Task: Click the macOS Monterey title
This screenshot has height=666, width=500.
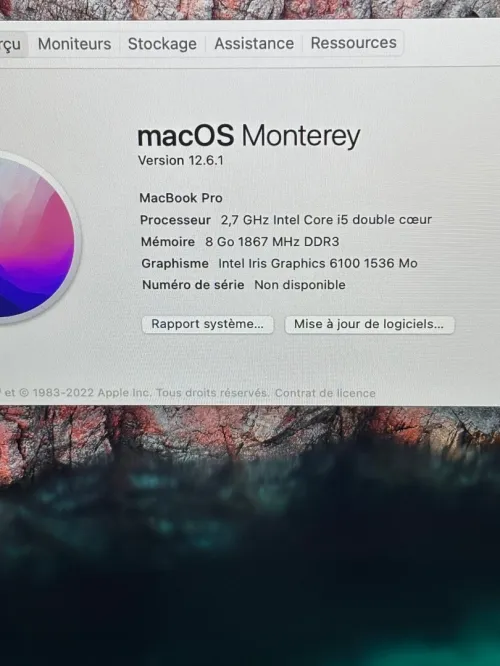Action: click(249, 136)
